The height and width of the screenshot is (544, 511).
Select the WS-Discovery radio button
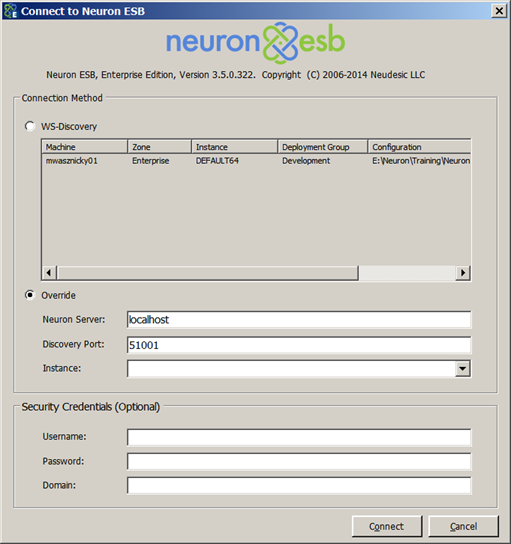pos(30,126)
